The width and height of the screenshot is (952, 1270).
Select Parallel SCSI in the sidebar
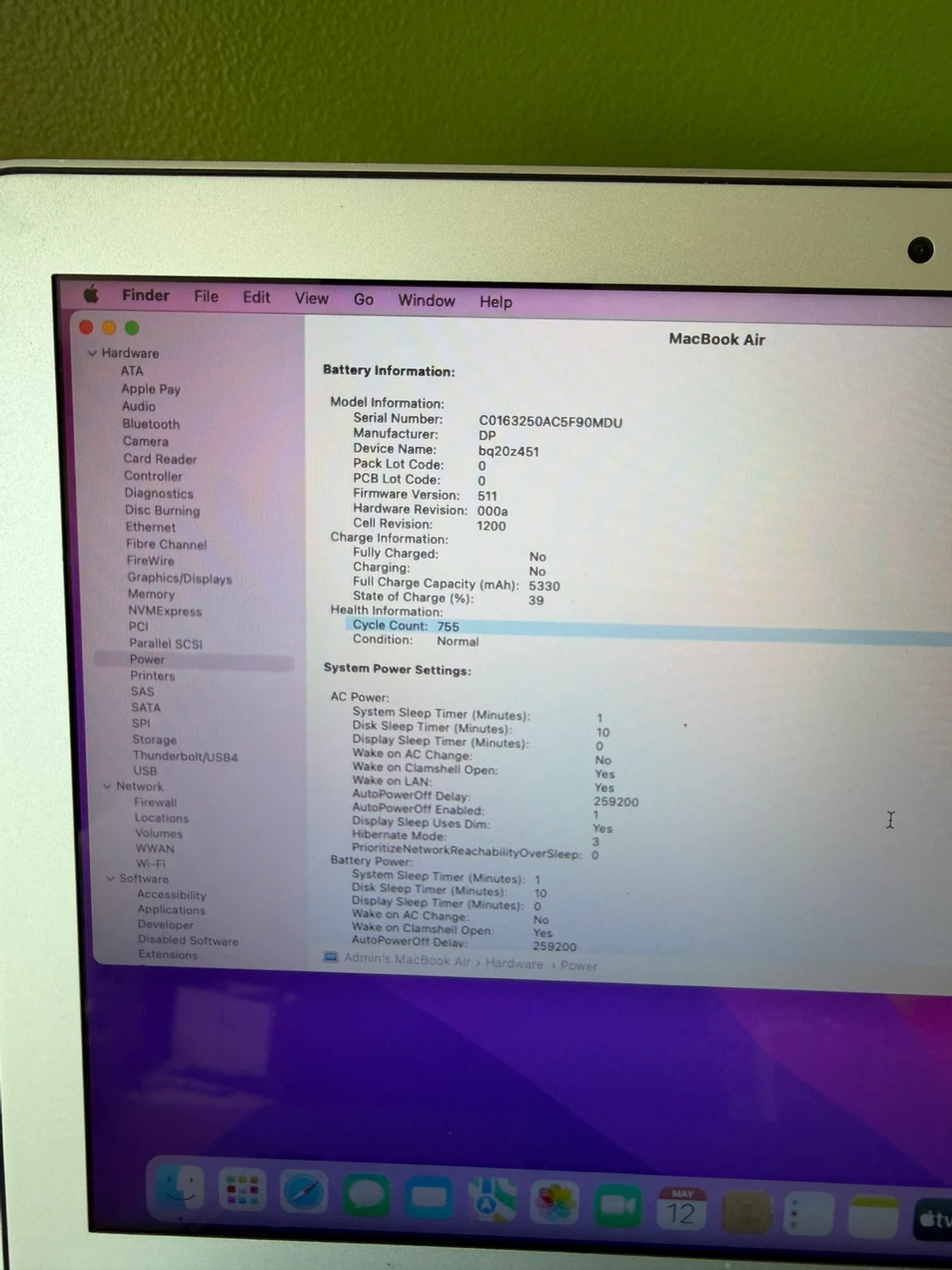(x=166, y=643)
